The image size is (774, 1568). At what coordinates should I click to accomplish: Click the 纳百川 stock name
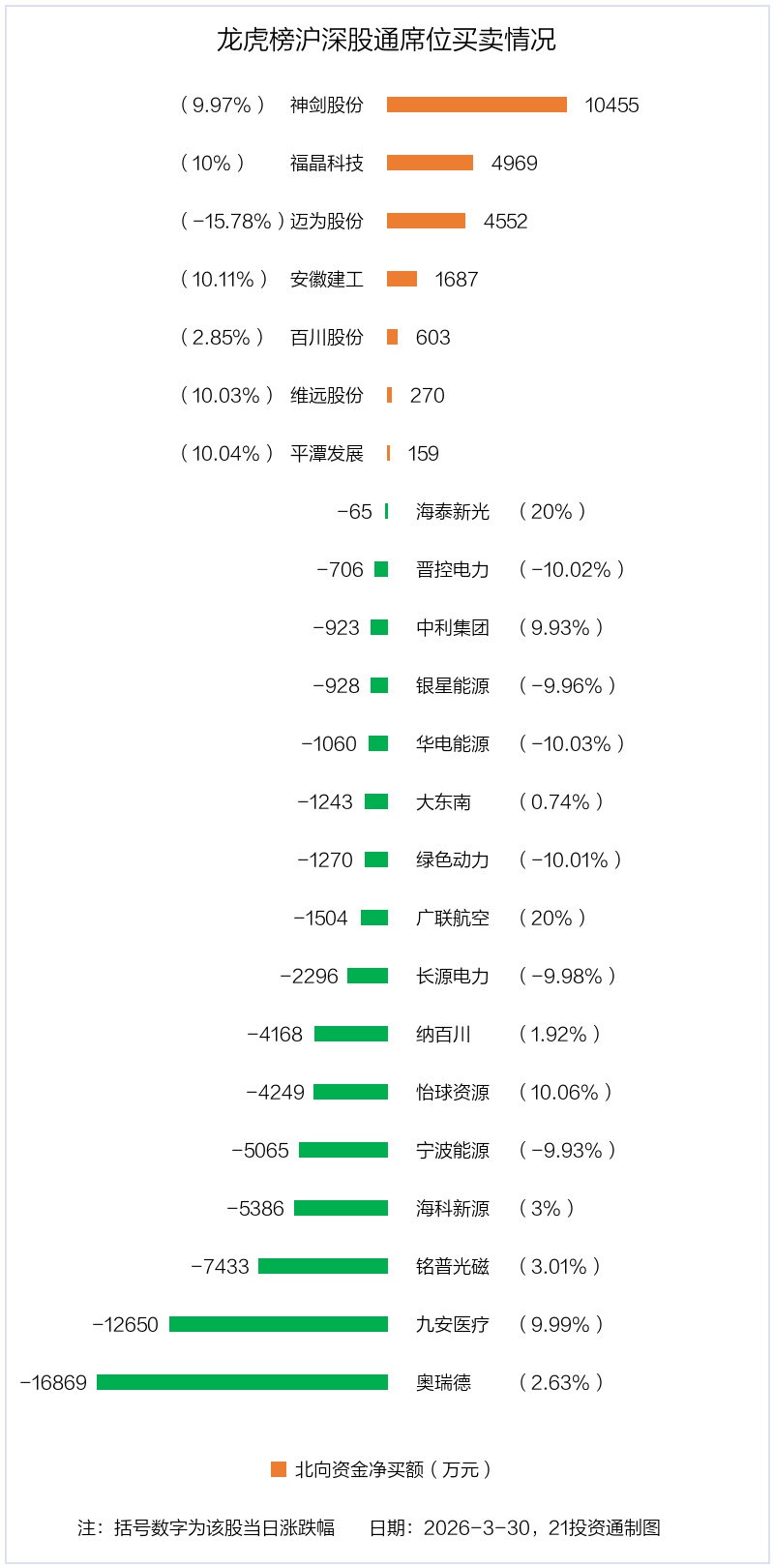pyautogui.click(x=443, y=1034)
